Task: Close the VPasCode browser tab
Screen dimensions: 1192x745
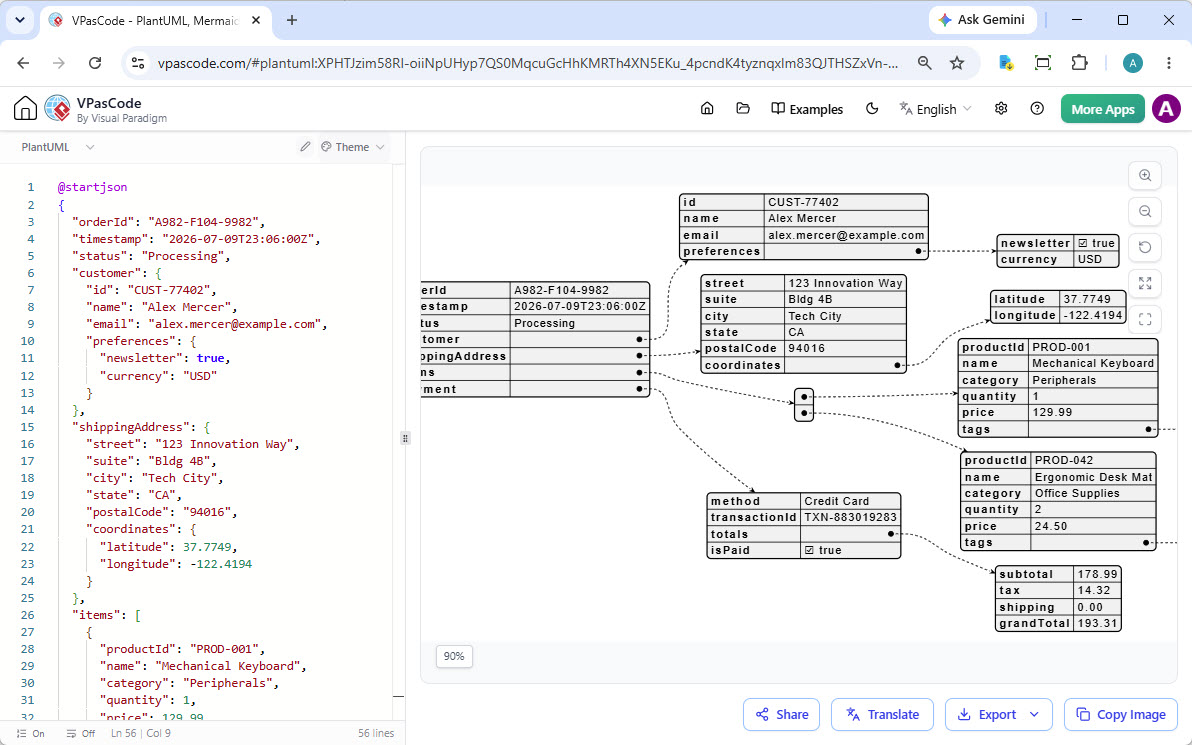Action: tap(257, 21)
